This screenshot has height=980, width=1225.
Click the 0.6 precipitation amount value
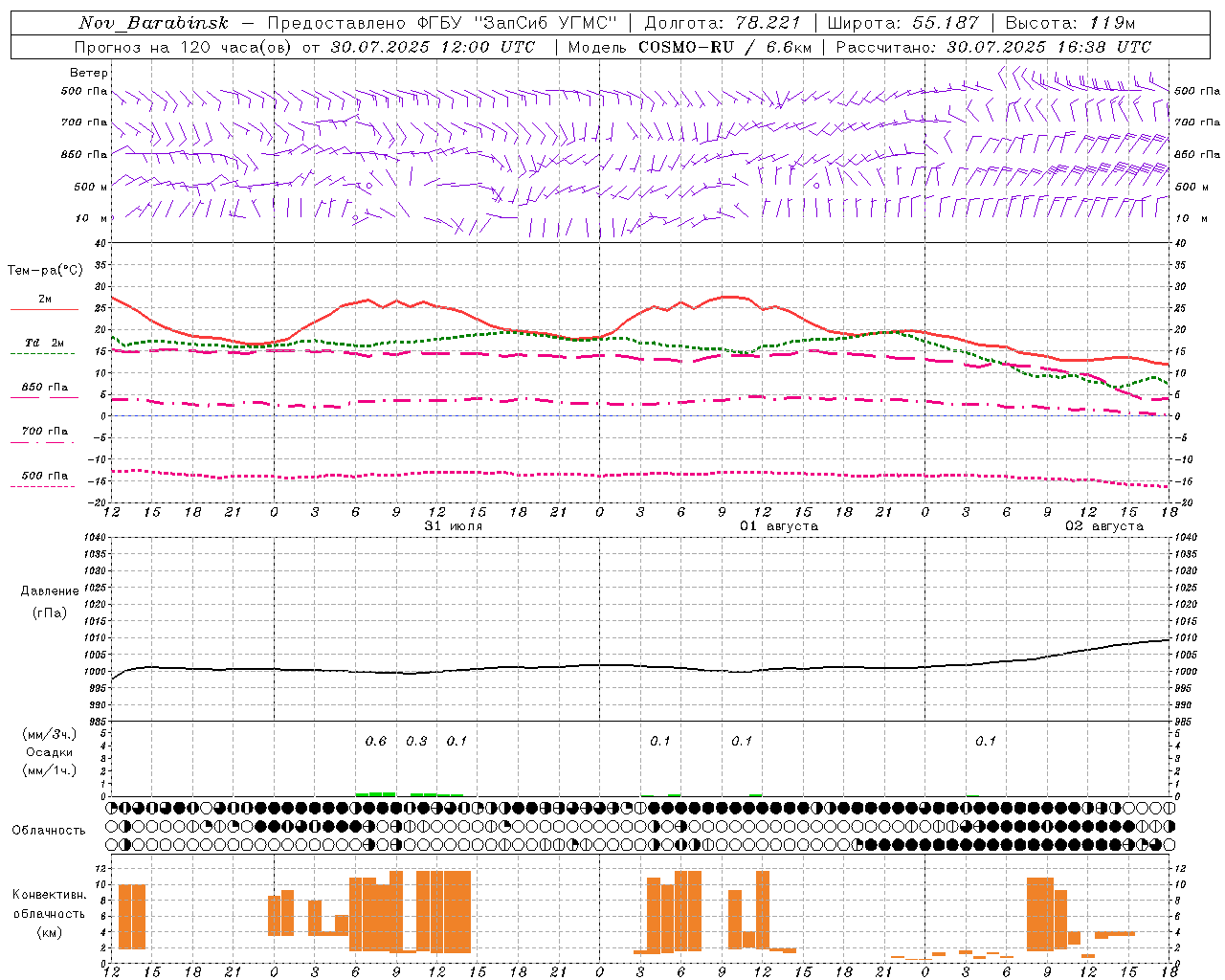[376, 742]
